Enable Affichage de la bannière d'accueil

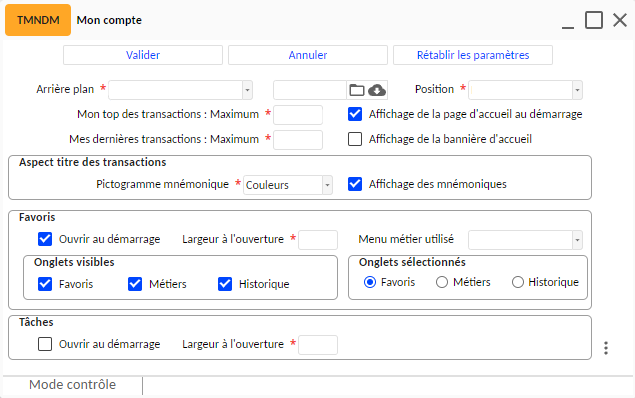355,139
